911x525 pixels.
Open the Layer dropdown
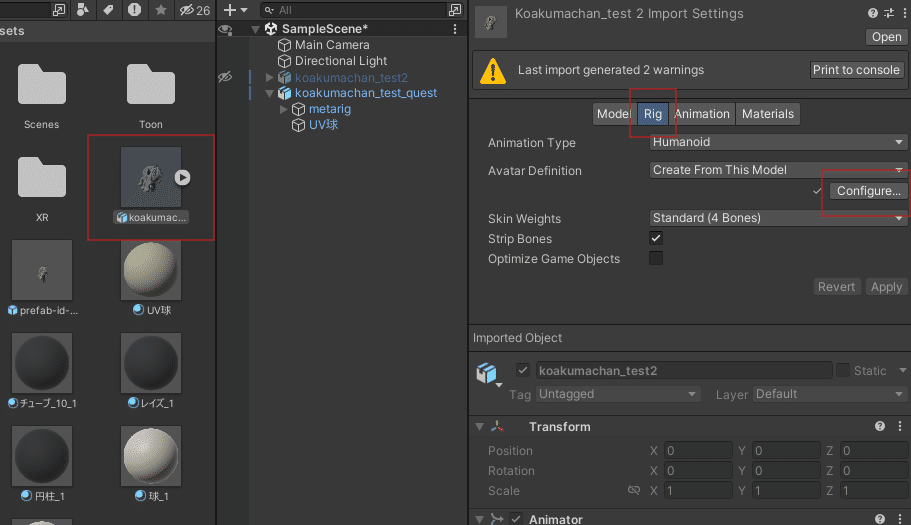(x=830, y=394)
